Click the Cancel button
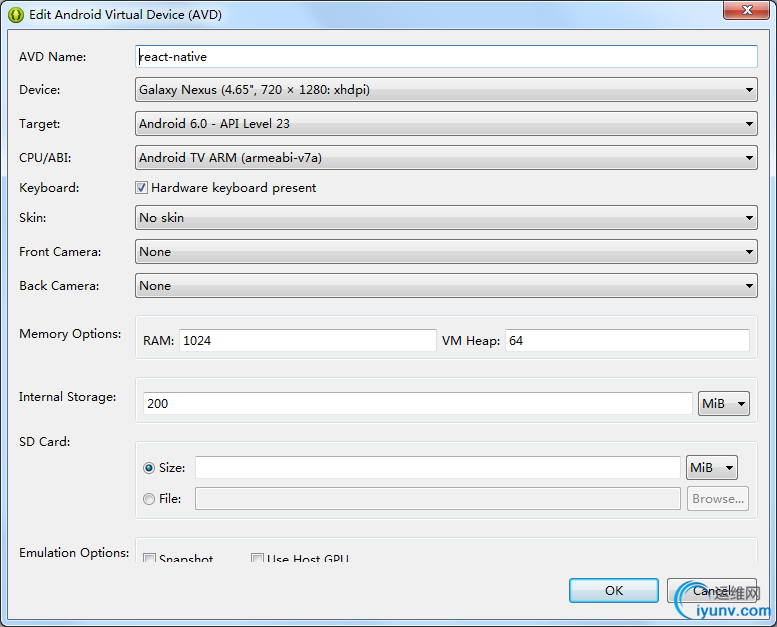Screen dimensions: 777x627 (x=712, y=590)
